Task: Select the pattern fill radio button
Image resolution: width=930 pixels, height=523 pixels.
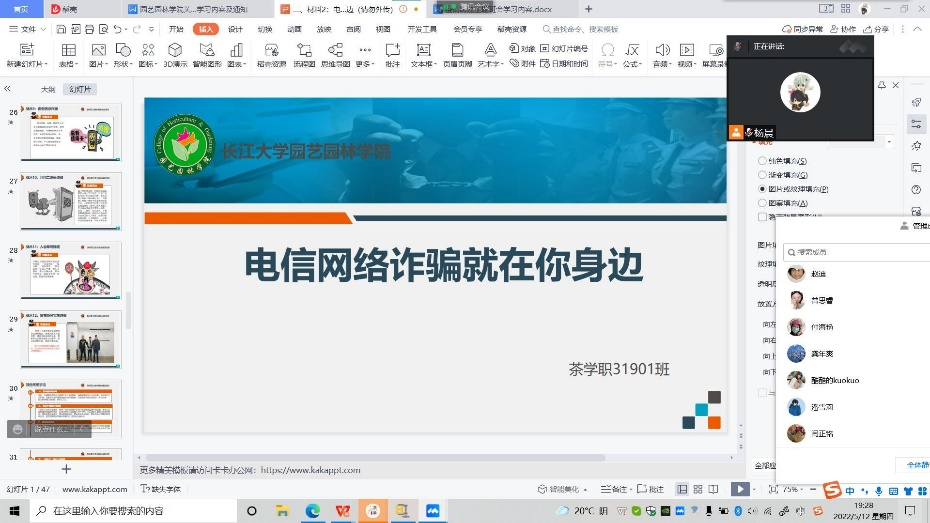Action: [763, 203]
